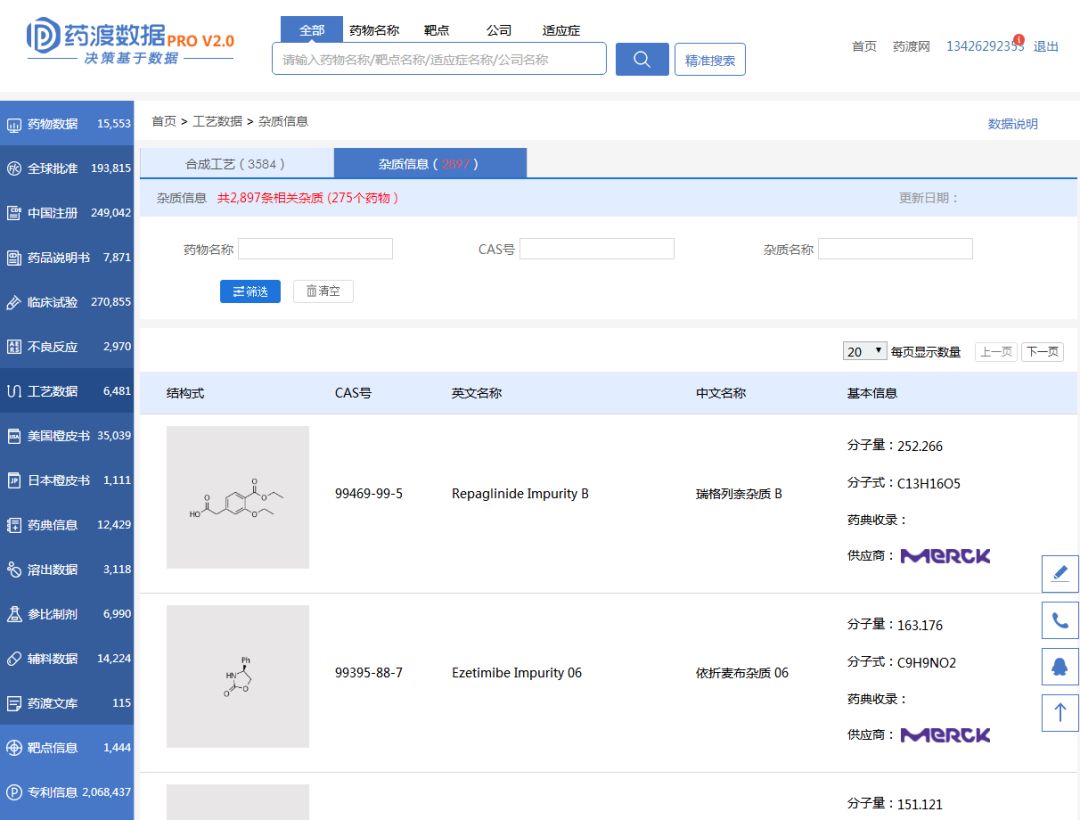The height and width of the screenshot is (820, 1080).
Task: Click into the CAS号 filter input field
Action: pyautogui.click(x=596, y=249)
